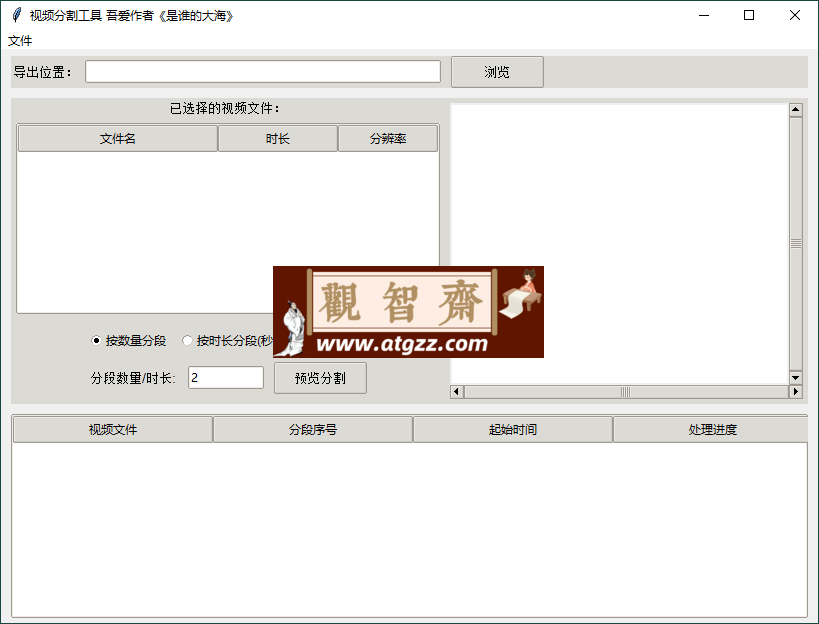The image size is (819, 624).
Task: Click the 时长 column header
Action: click(277, 138)
